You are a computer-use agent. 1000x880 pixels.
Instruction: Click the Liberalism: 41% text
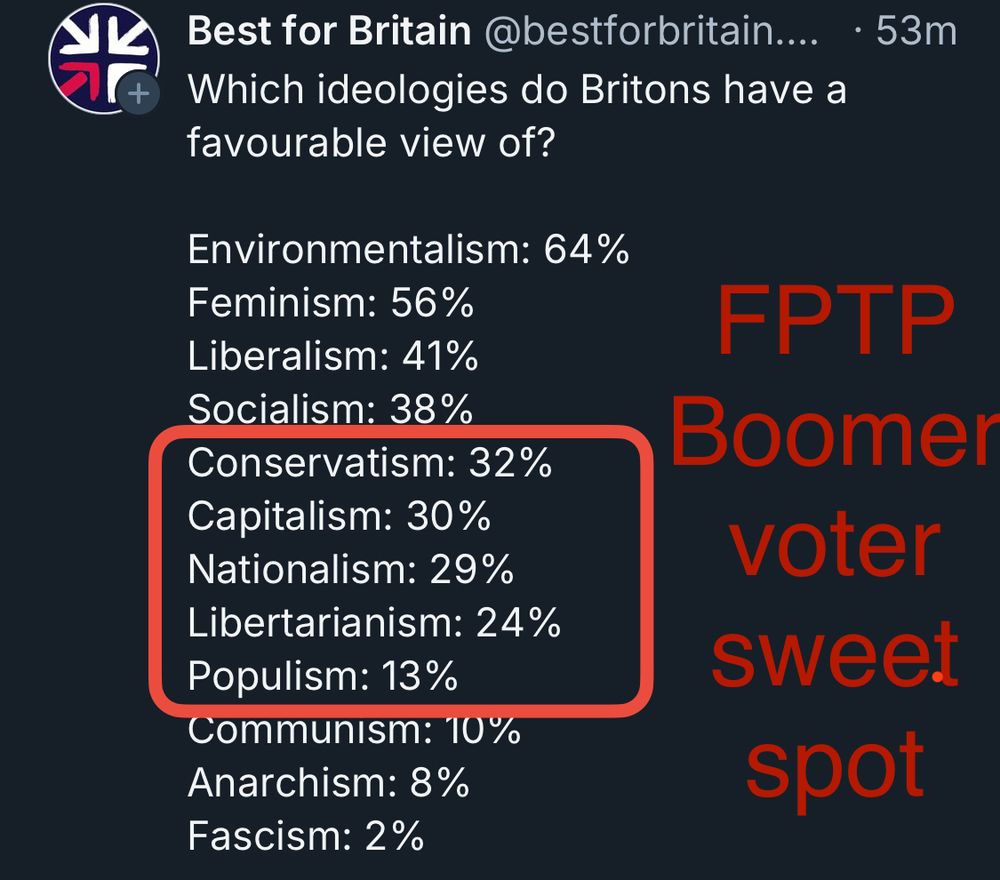(x=332, y=355)
